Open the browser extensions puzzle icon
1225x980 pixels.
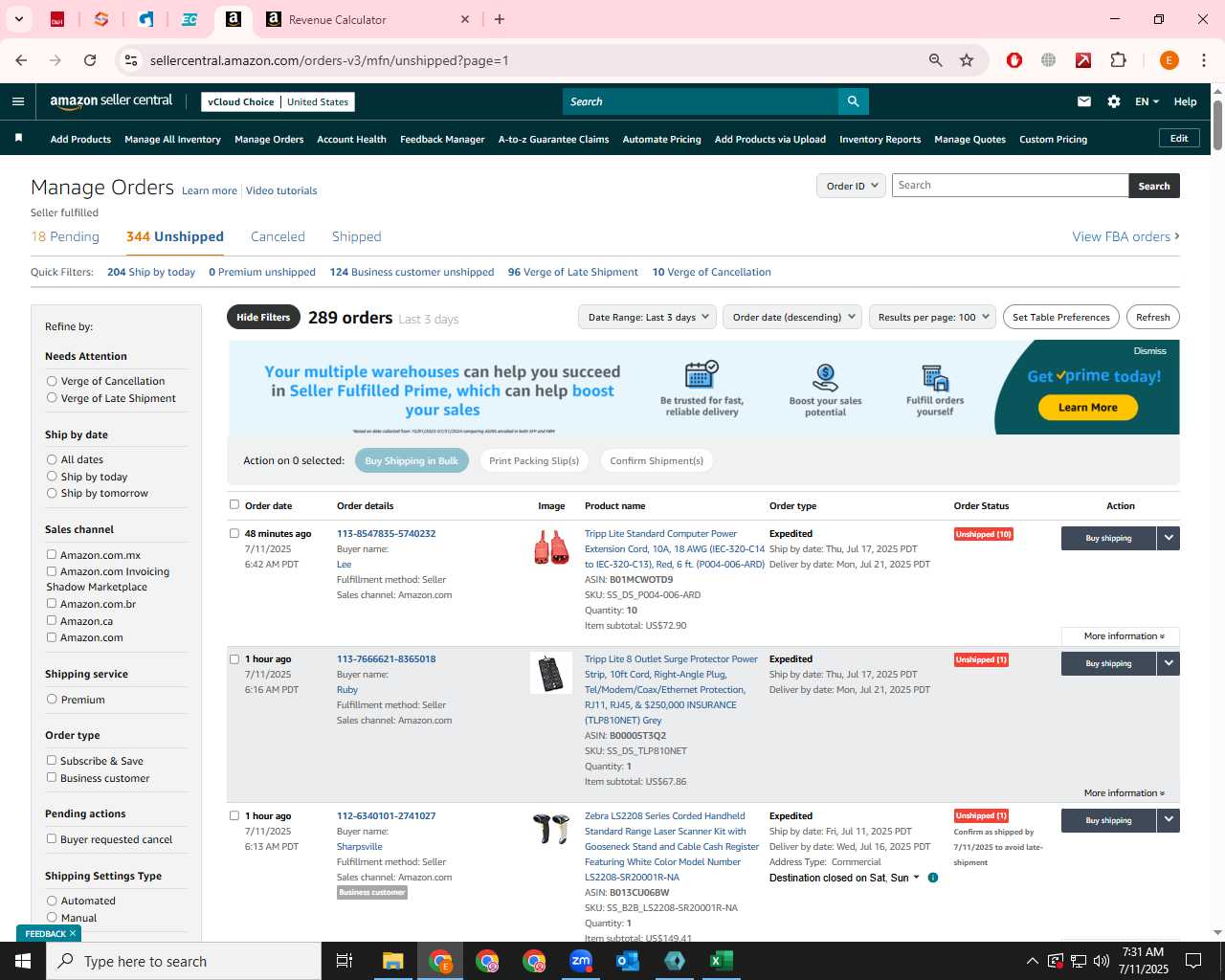1118,60
